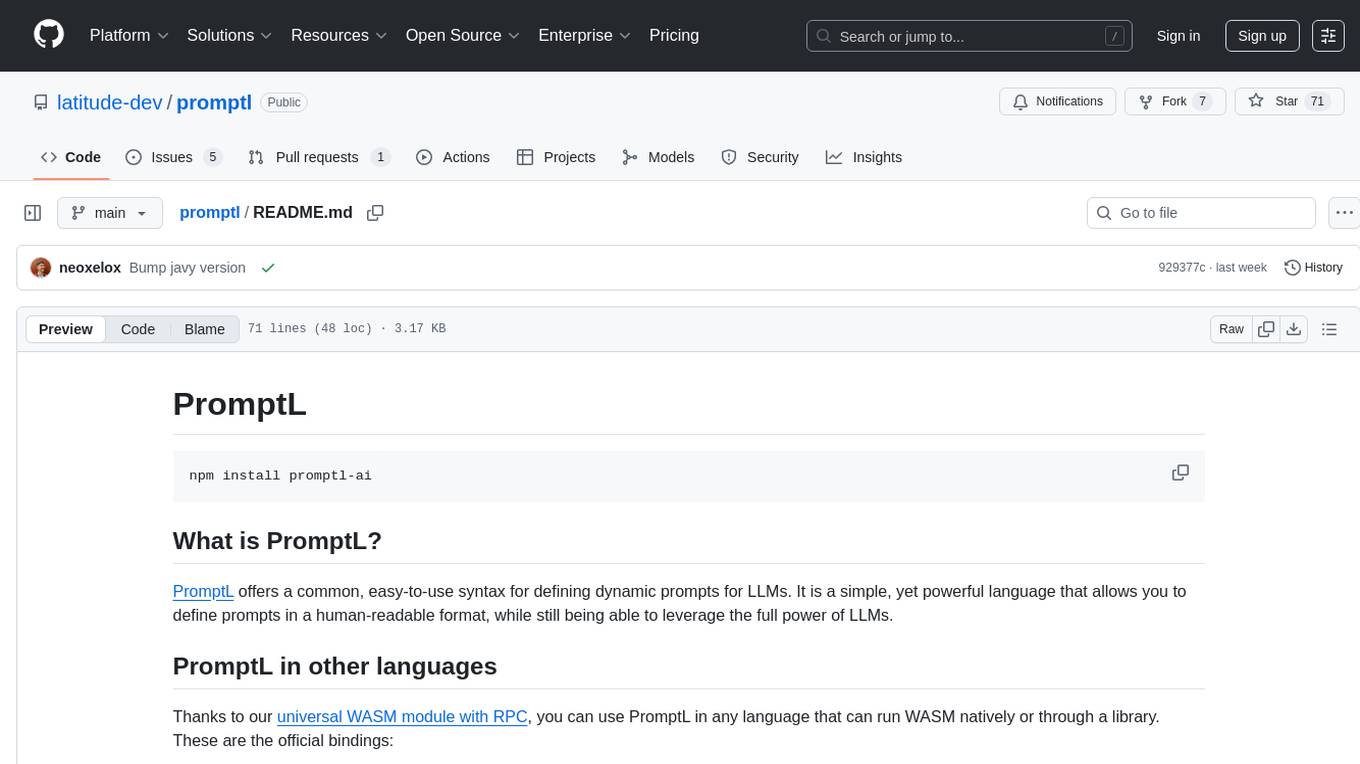Open the universal WASM module with RPC link
This screenshot has width=1360, height=764.
pyautogui.click(x=402, y=716)
